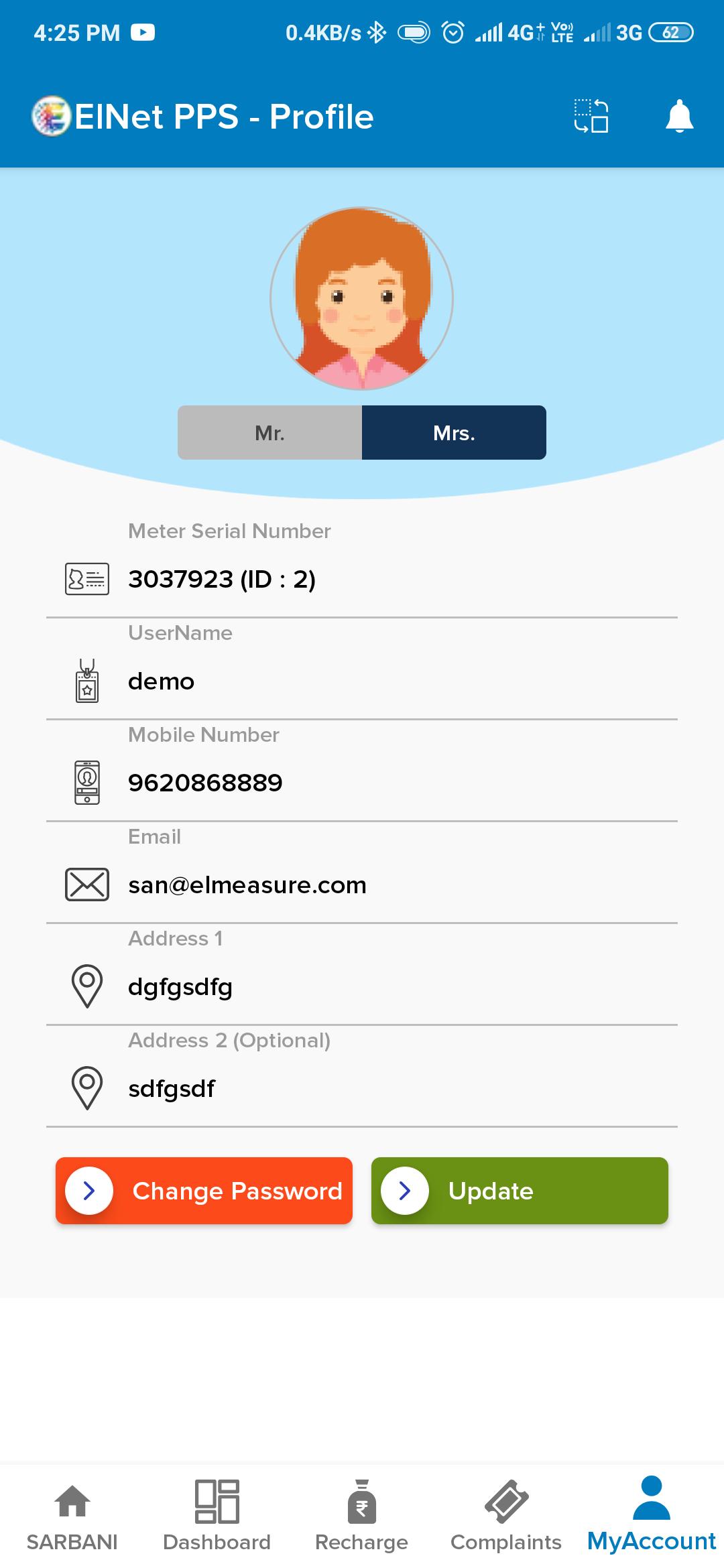This screenshot has height=1568, width=724.
Task: Tap the 'Address 2 (Optional)' label
Action: tap(229, 1040)
